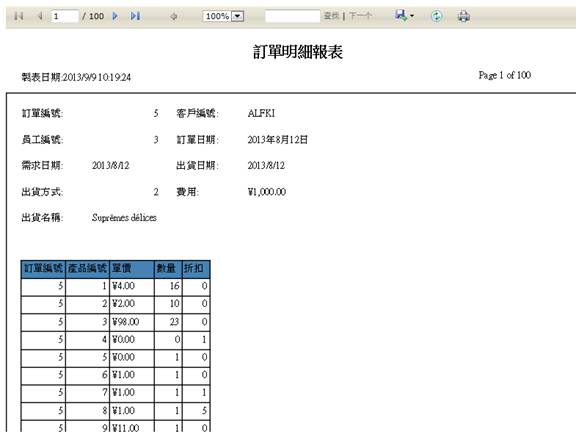Print the report with printer icon

[x=464, y=16]
